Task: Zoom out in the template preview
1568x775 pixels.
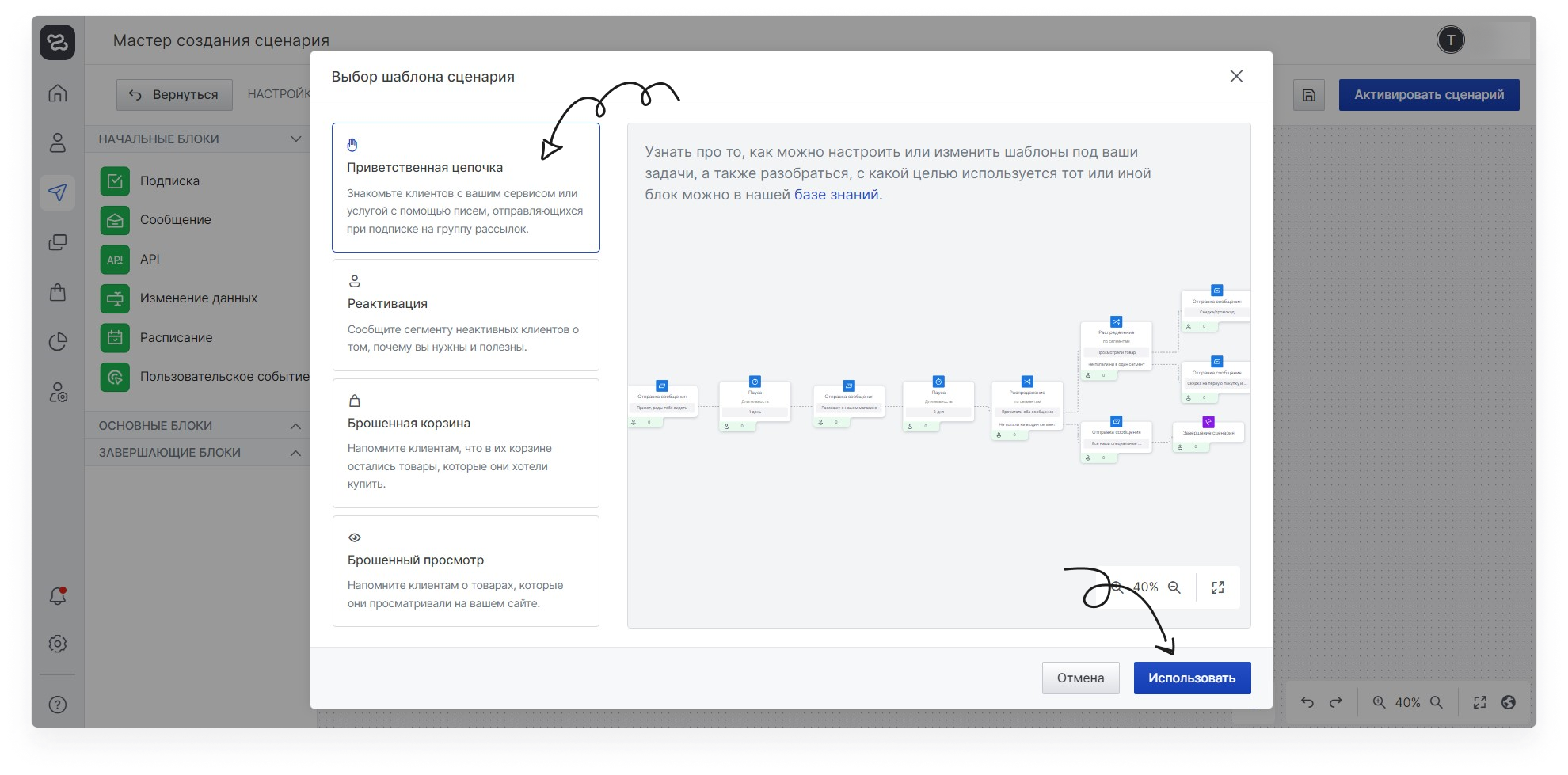Action: [x=1174, y=587]
